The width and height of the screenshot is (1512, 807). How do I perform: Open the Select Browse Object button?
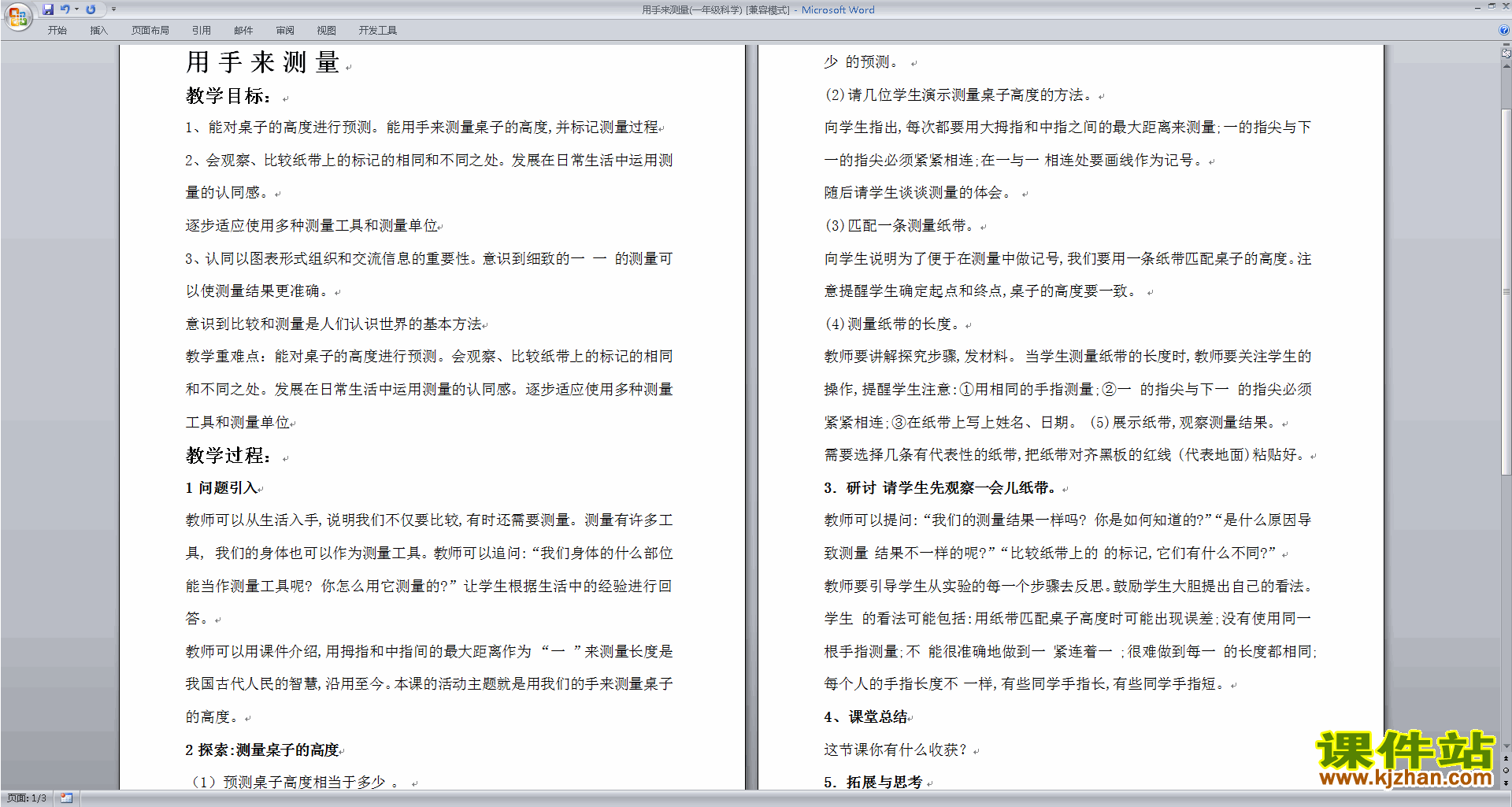click(1506, 771)
